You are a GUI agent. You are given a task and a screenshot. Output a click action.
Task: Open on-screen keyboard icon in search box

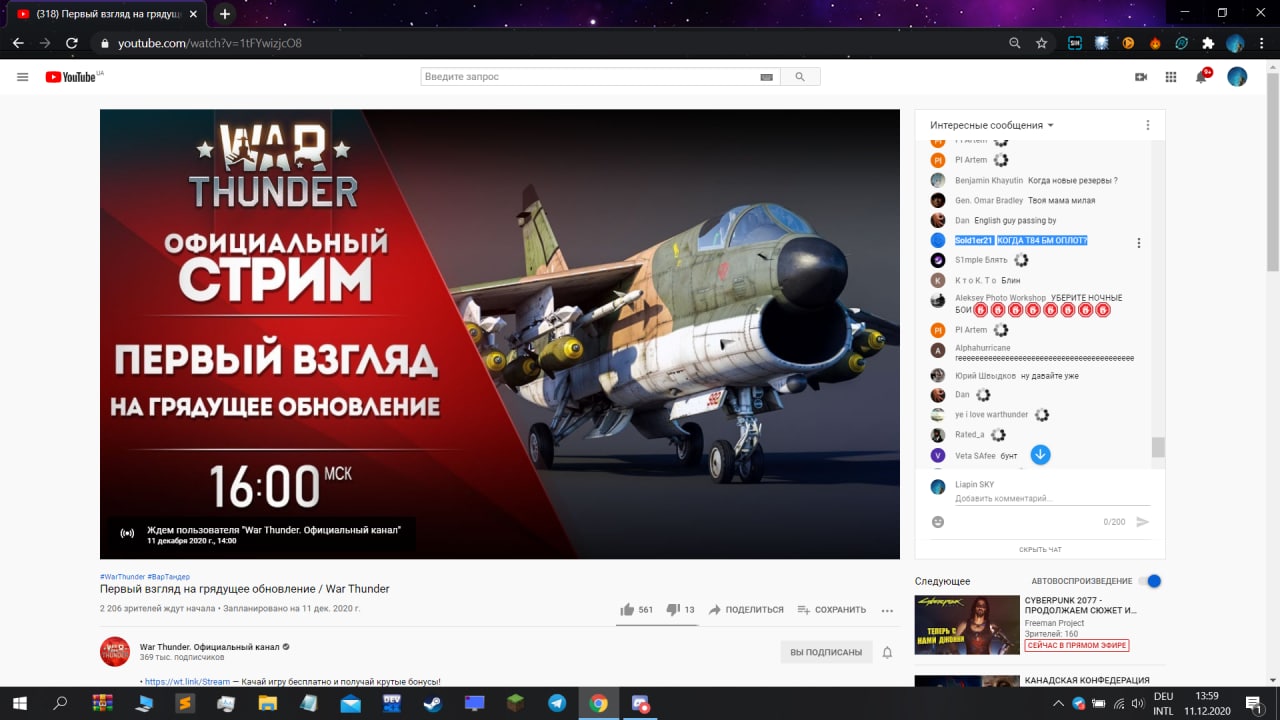point(767,77)
